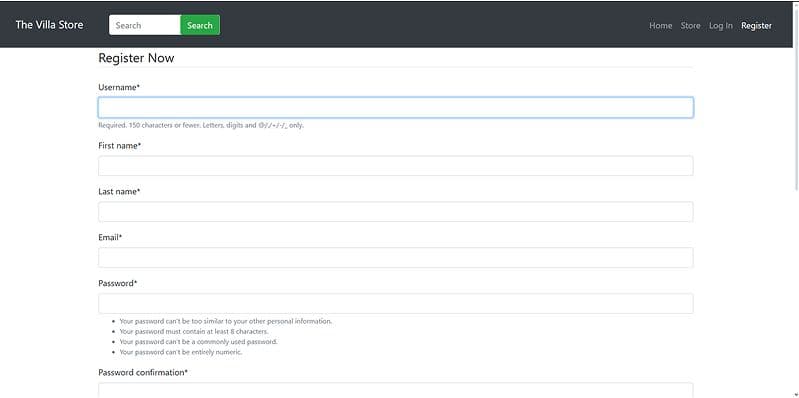Select the Email input field
The width and height of the screenshot is (799, 398).
(x=395, y=257)
